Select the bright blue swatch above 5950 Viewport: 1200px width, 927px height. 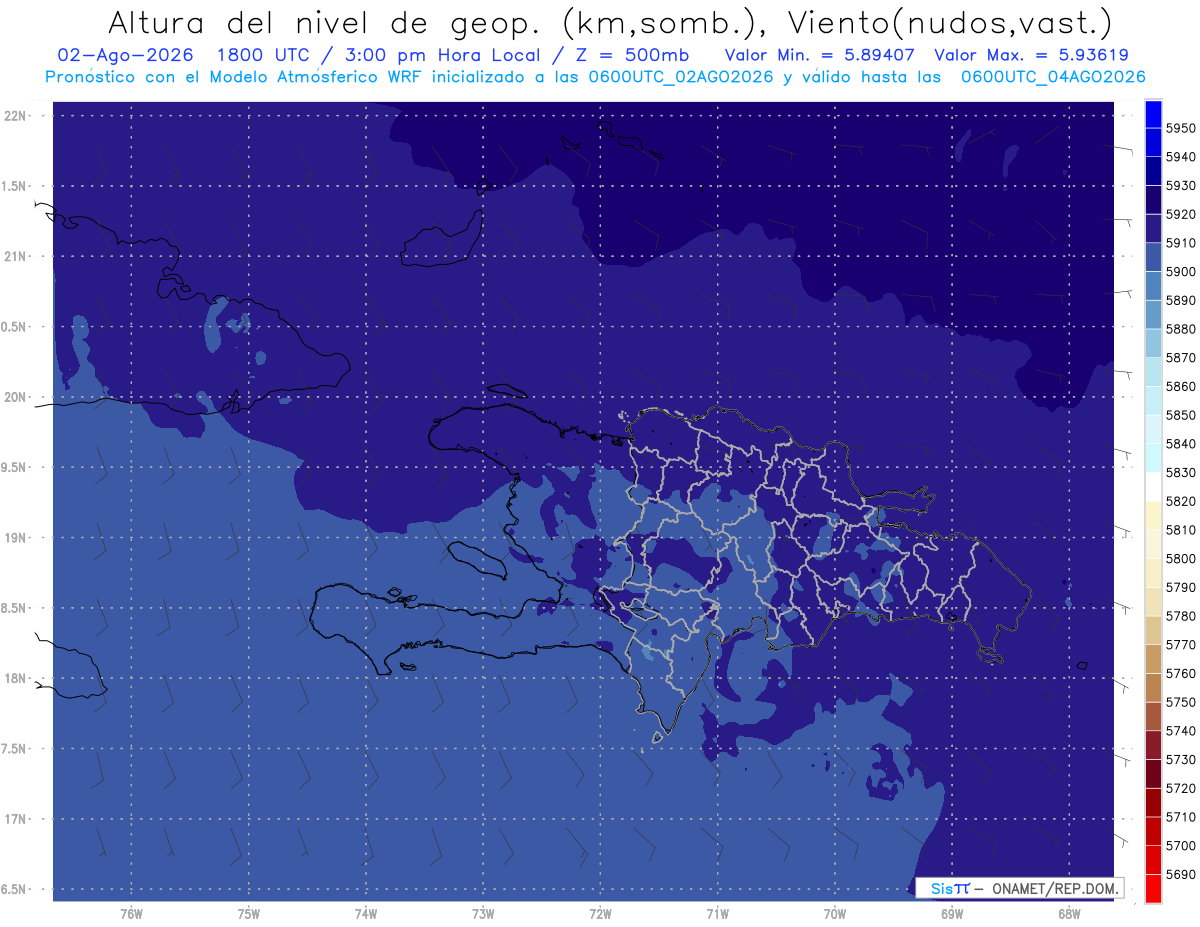click(1153, 114)
